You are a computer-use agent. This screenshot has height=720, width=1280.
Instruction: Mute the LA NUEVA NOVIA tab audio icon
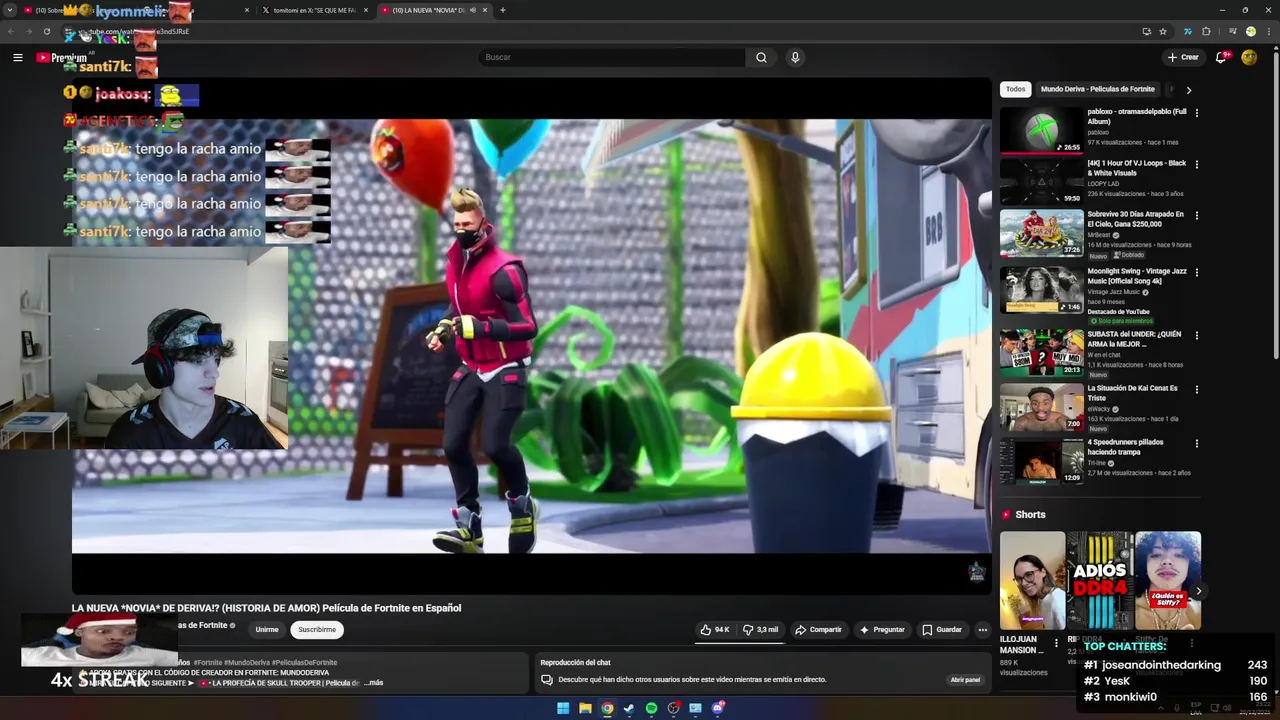click(474, 10)
